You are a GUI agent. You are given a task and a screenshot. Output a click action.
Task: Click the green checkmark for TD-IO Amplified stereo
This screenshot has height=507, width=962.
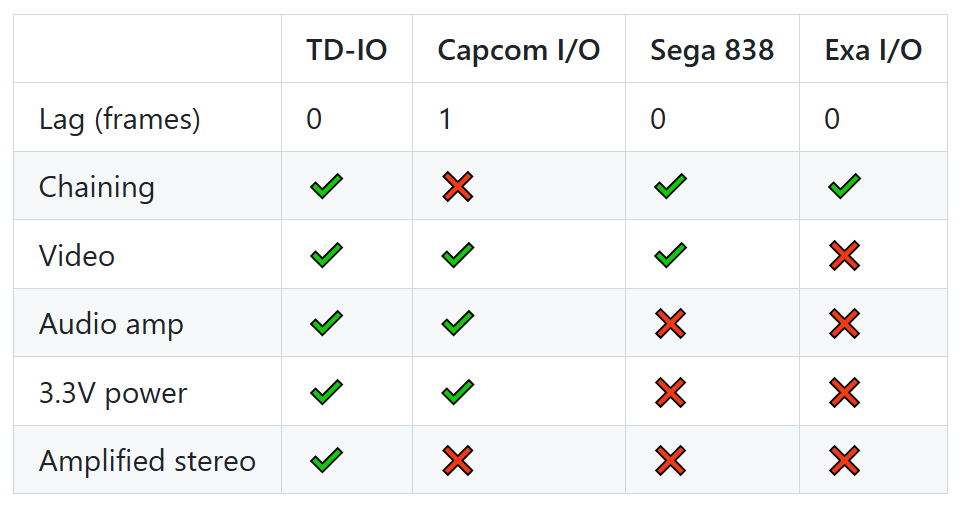[x=326, y=460]
